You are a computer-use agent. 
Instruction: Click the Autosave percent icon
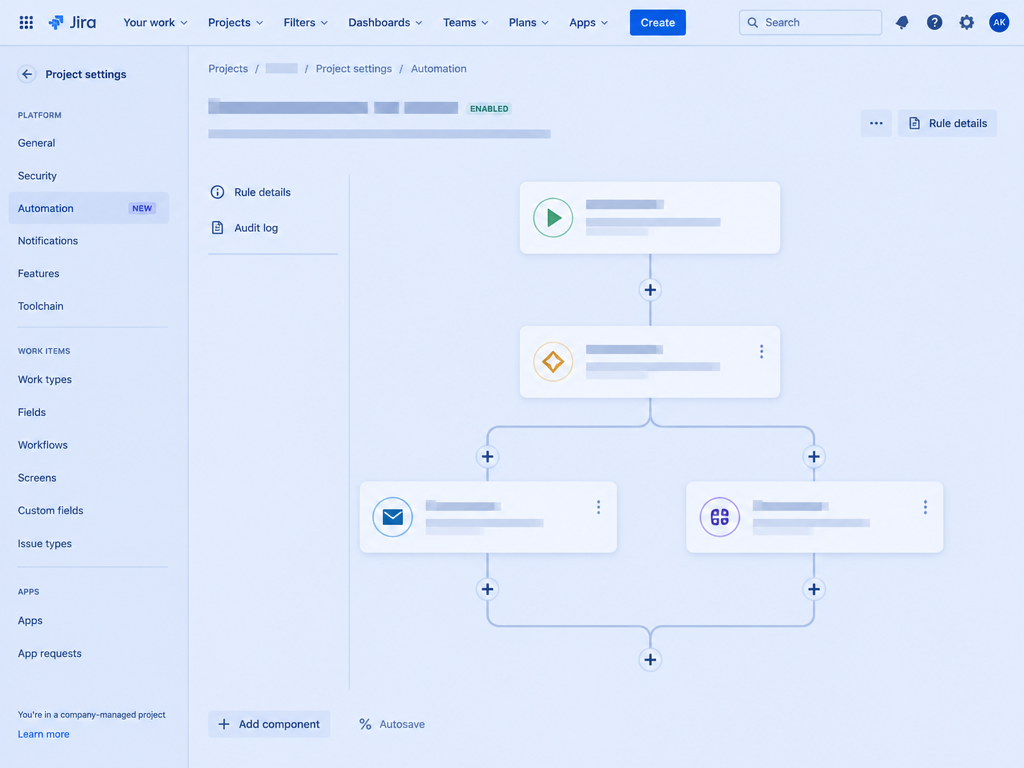(x=365, y=724)
